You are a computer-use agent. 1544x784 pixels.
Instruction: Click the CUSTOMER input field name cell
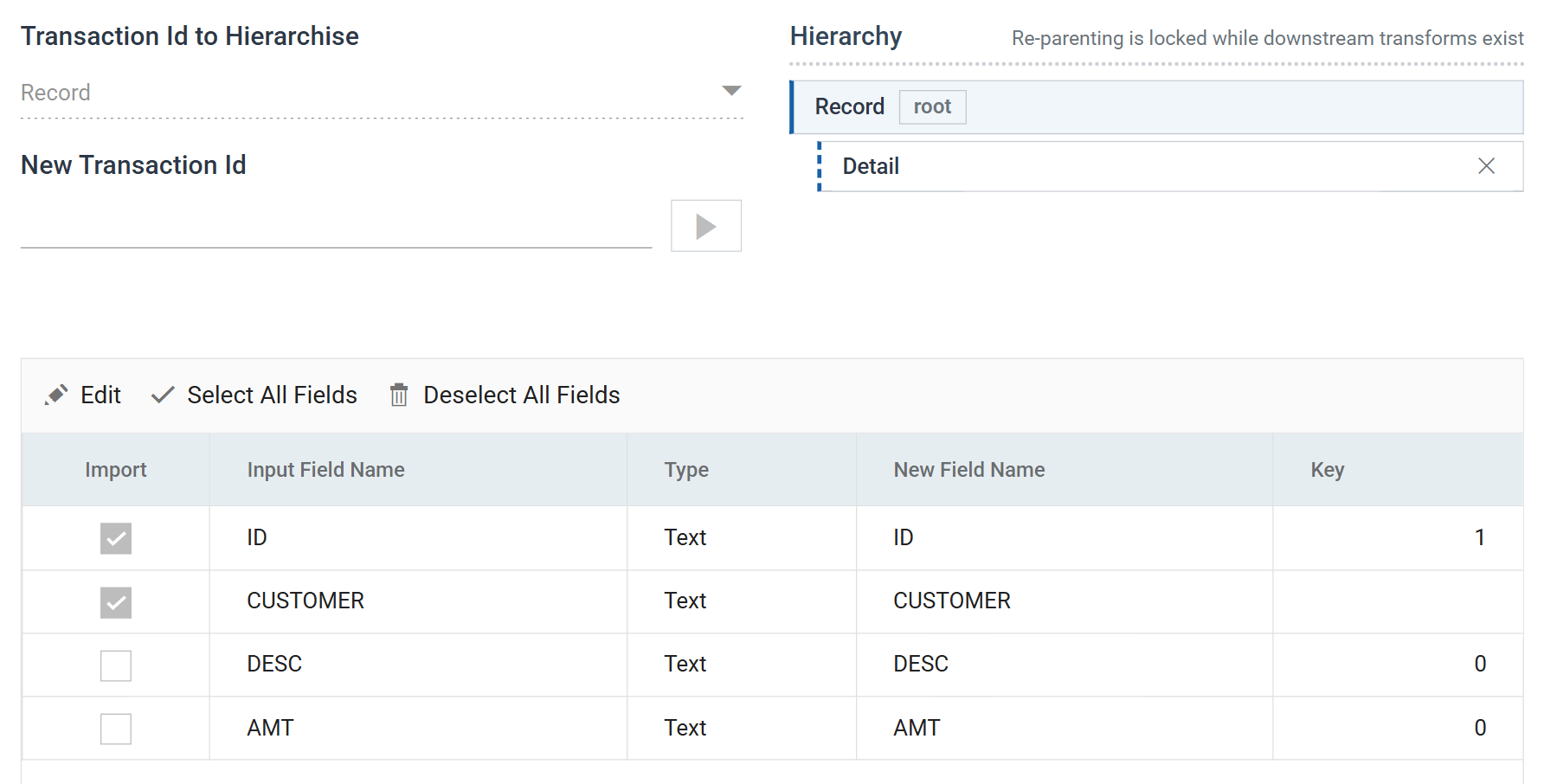pos(418,601)
